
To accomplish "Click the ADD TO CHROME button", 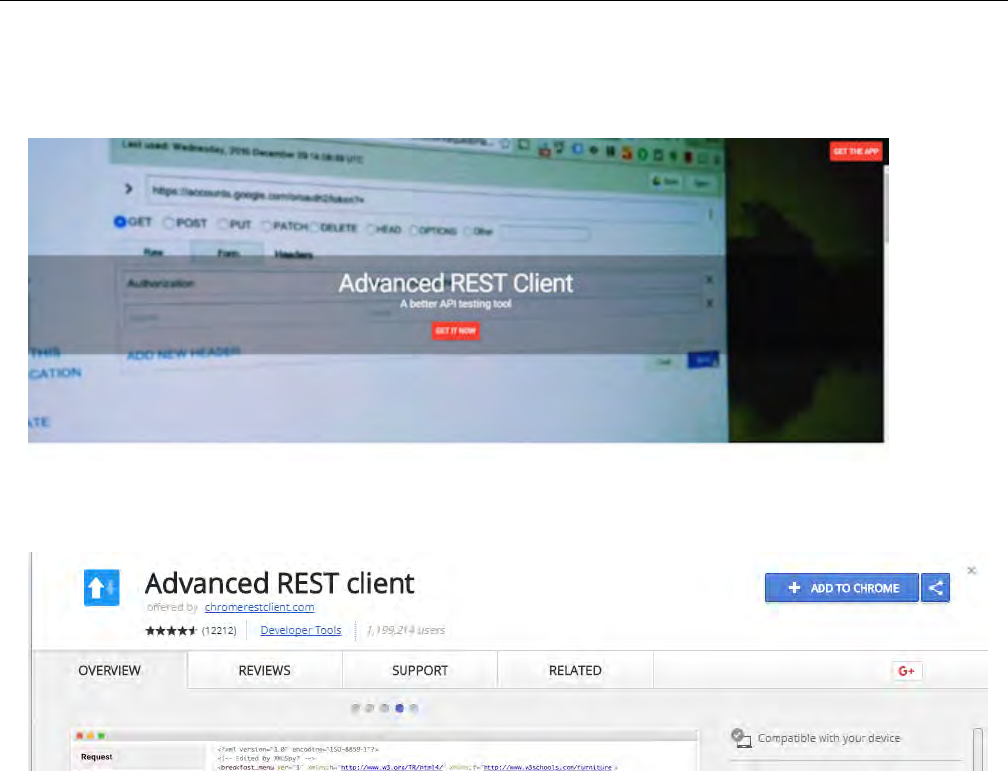I will [842, 588].
